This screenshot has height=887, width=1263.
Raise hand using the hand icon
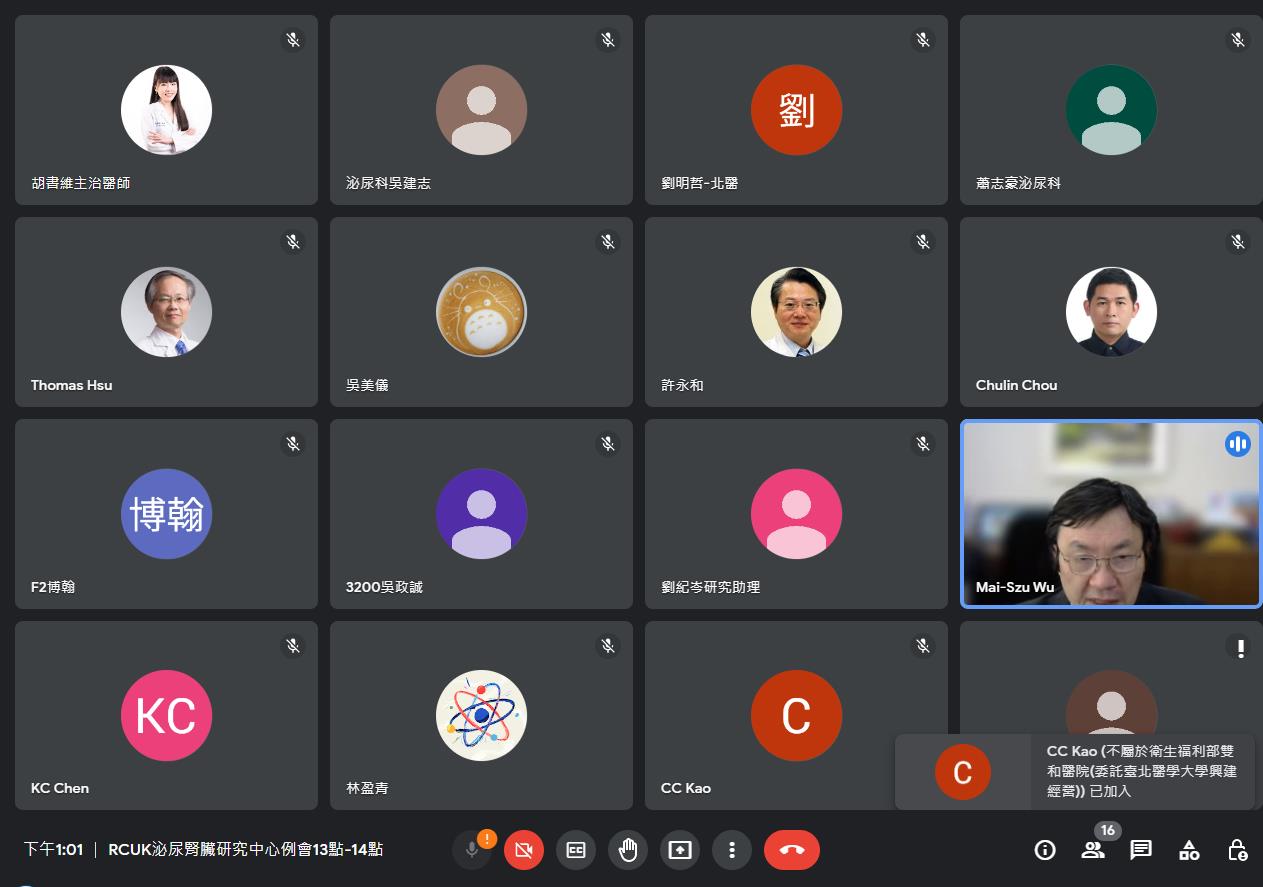(627, 850)
